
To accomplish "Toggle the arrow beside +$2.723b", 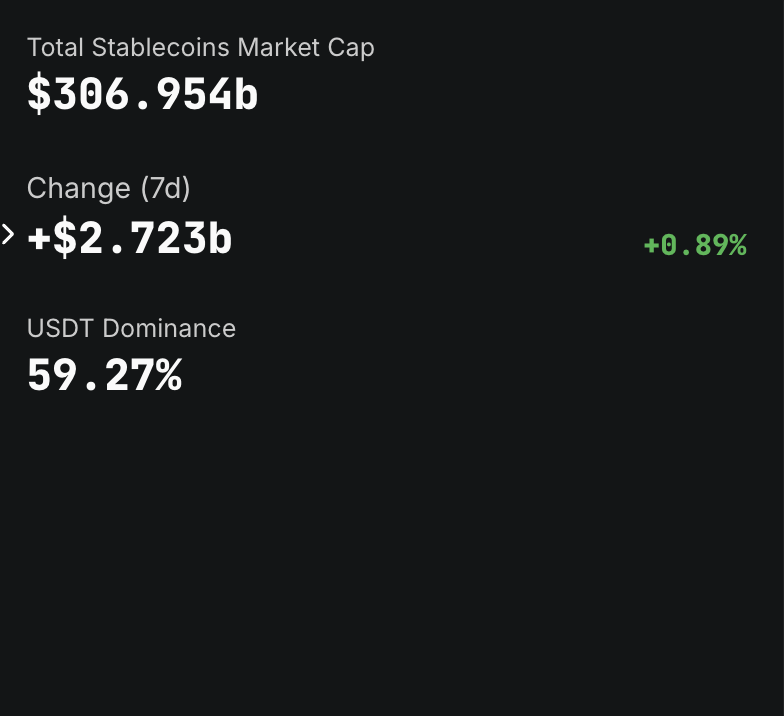I will [8, 235].
